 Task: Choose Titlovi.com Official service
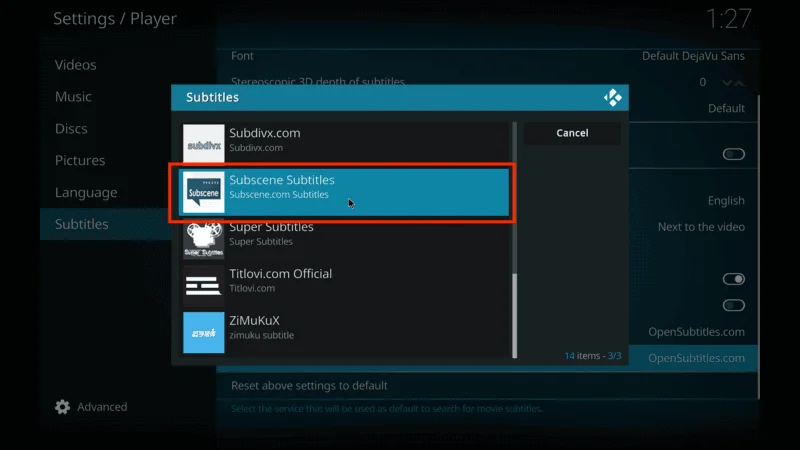[345, 286]
